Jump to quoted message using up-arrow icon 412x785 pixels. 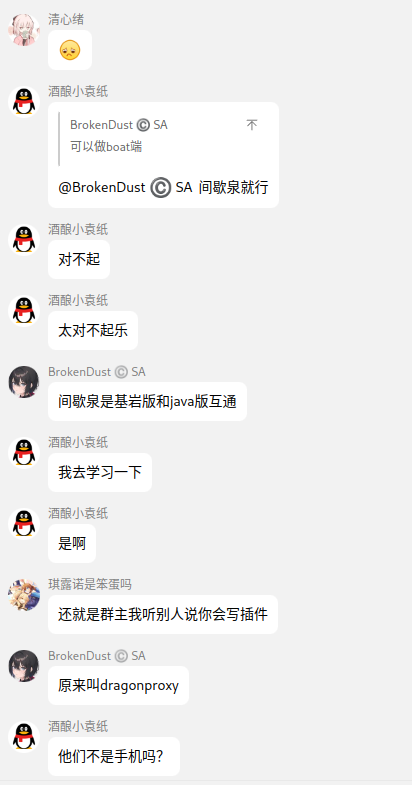(x=252, y=125)
